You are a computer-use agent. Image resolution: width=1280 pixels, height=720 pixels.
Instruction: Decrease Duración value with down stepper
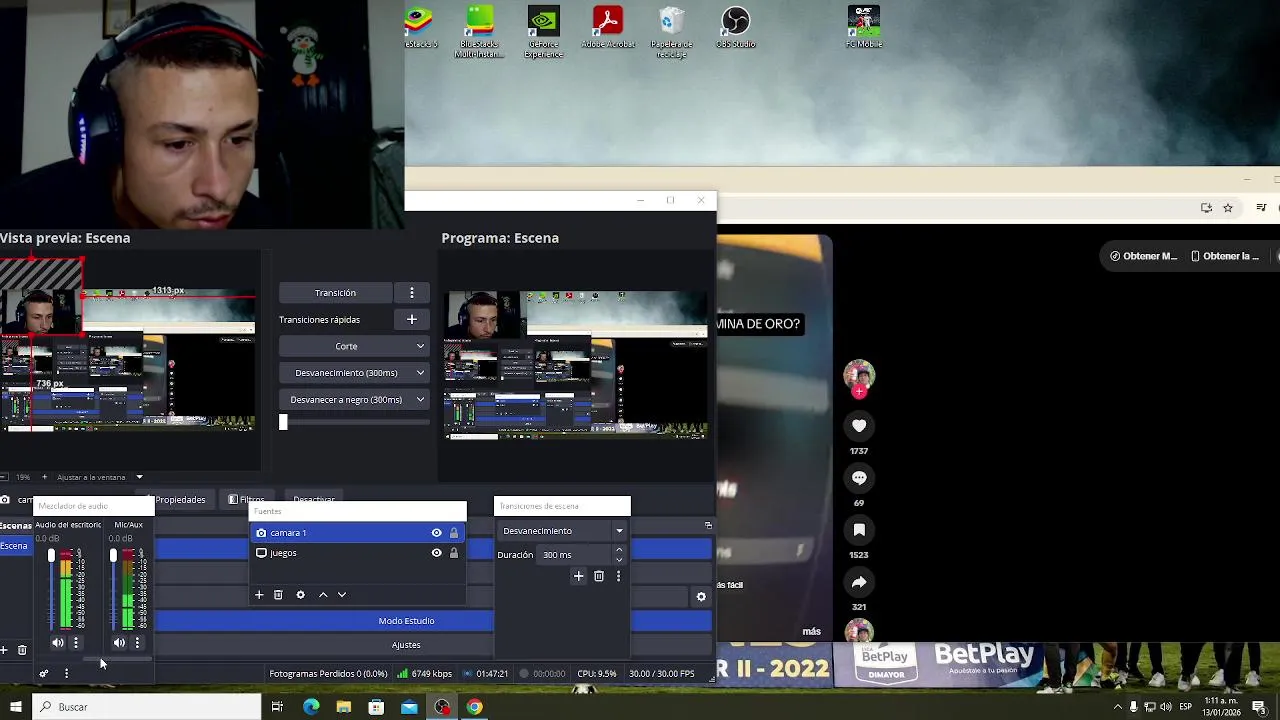[x=618, y=560]
